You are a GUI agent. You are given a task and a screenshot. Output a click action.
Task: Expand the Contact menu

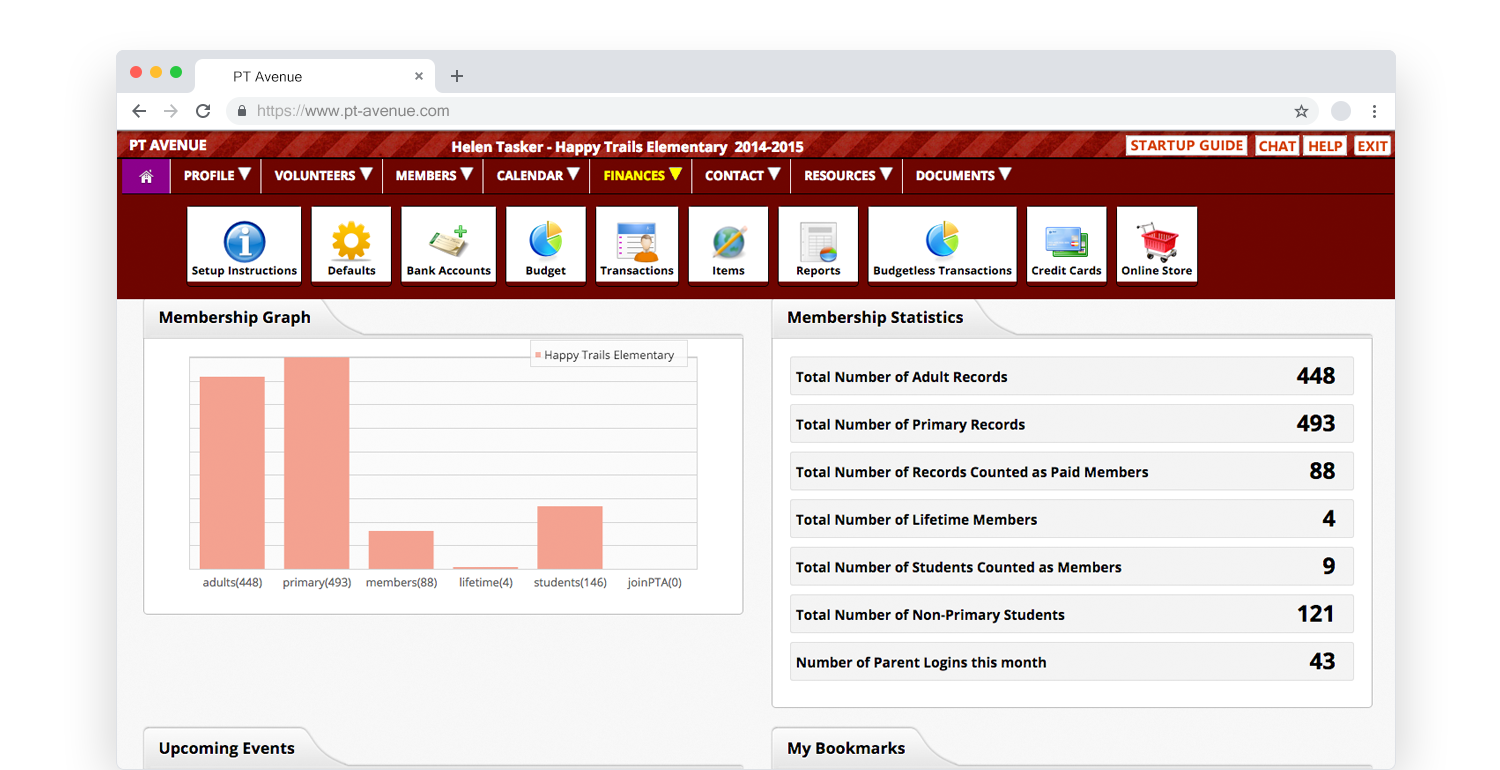coord(743,175)
